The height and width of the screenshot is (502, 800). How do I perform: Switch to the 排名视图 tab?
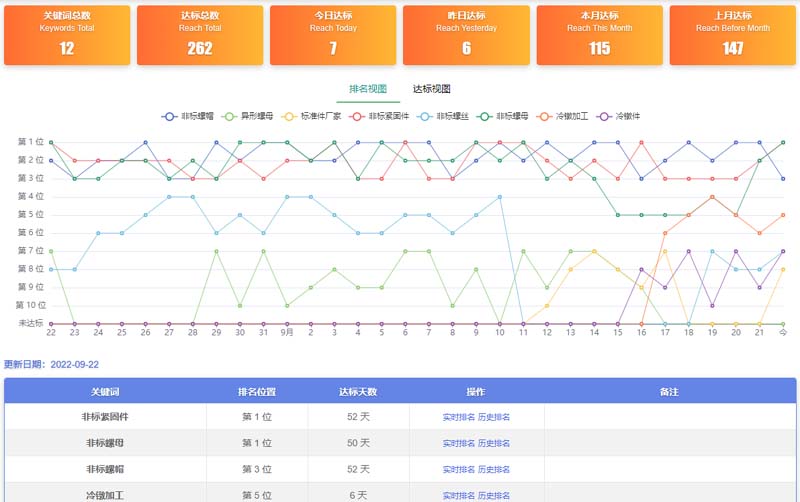(368, 89)
